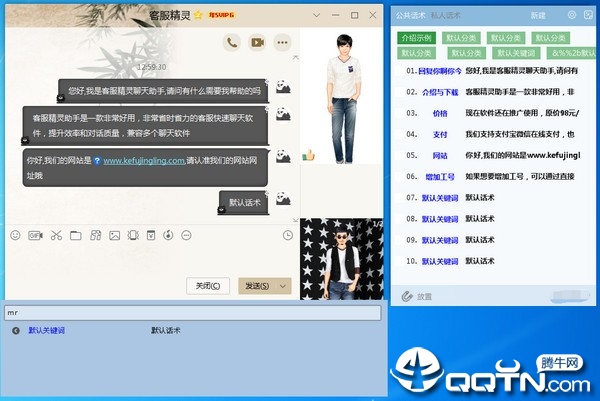Click panda avatar beside the website message
The height and width of the screenshot is (401, 600).
tap(283, 156)
